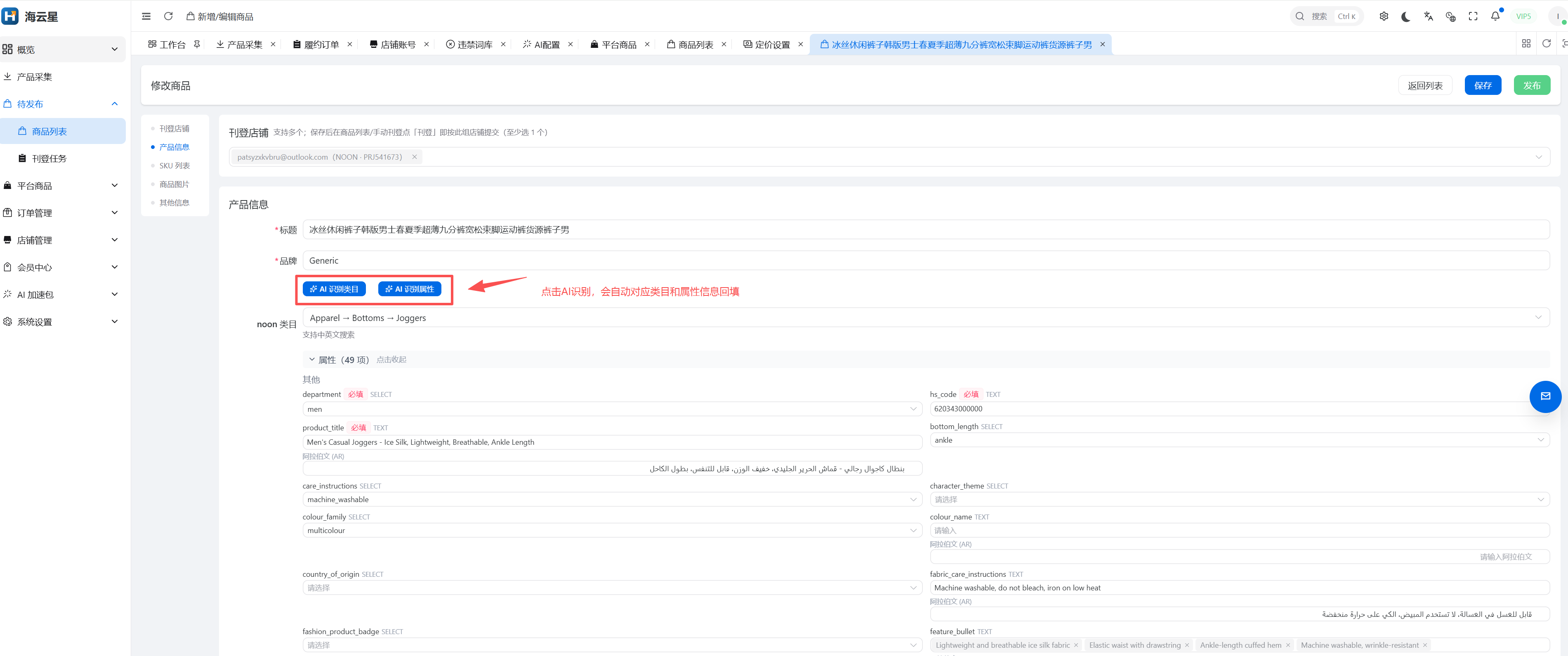1568x656 pixels.
Task: Refresh the current tab page icon
Action: click(x=1547, y=44)
